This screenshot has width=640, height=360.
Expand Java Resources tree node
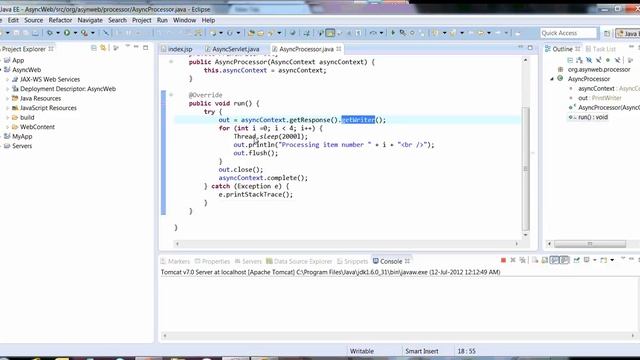(7, 98)
